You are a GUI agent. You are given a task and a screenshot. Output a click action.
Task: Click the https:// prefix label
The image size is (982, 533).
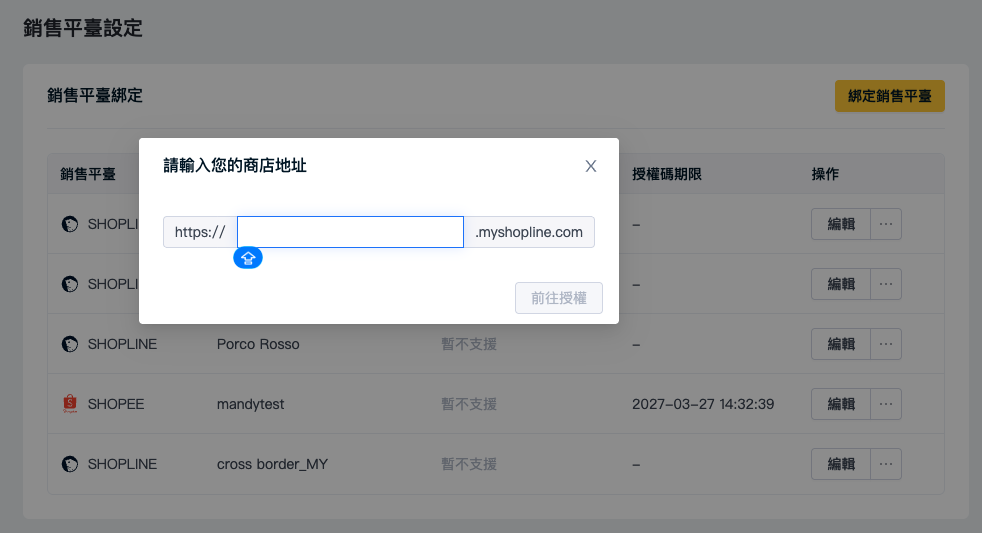pos(200,232)
